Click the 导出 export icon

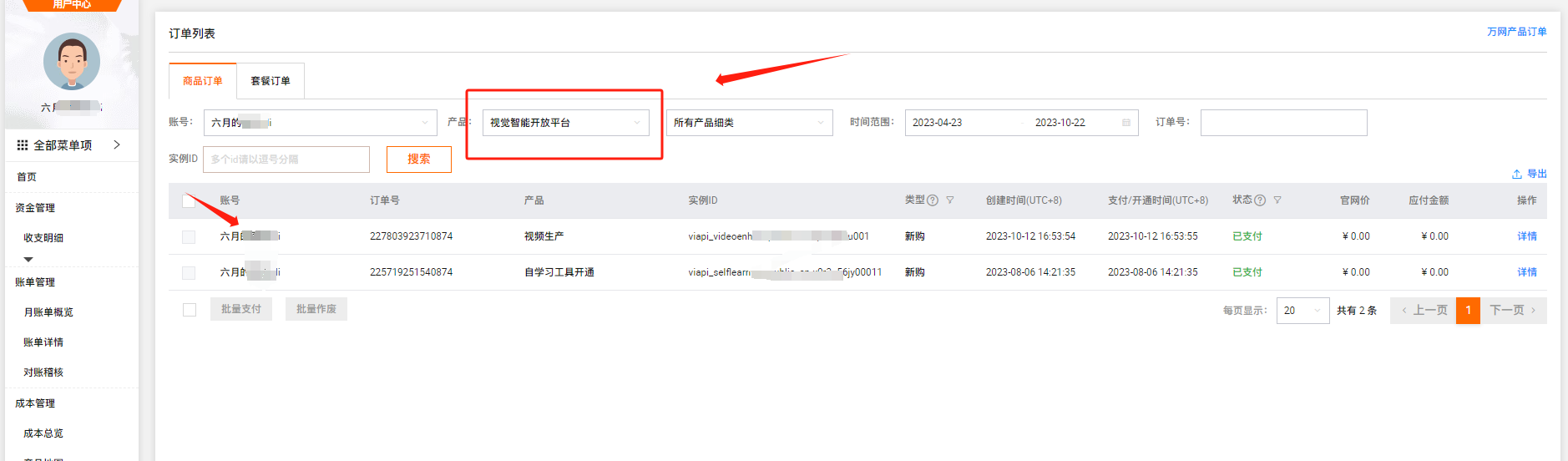pos(1516,174)
